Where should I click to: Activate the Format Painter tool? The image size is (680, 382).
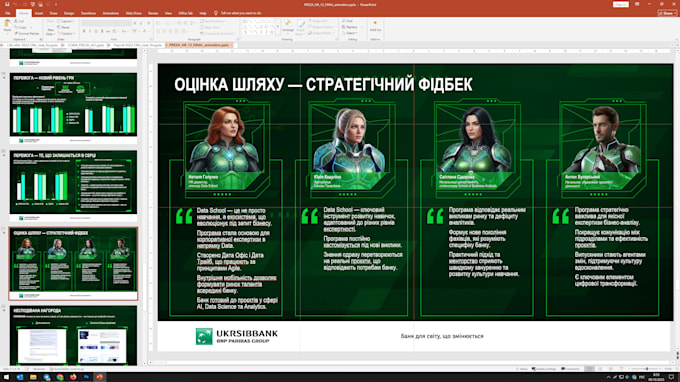(26, 33)
